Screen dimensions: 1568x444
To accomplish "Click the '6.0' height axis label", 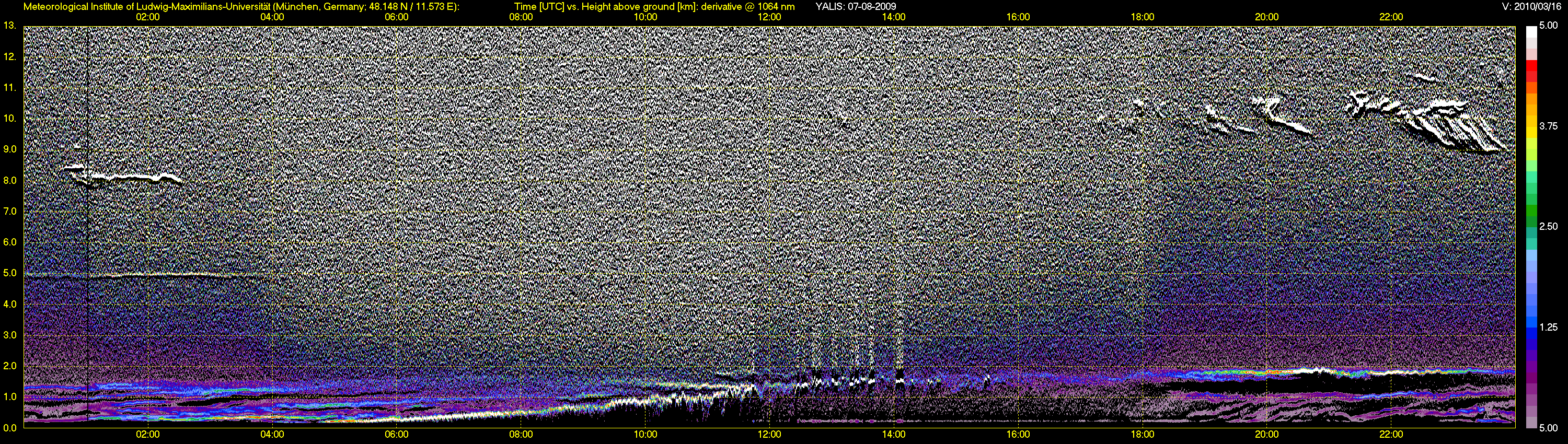I will click(x=10, y=242).
